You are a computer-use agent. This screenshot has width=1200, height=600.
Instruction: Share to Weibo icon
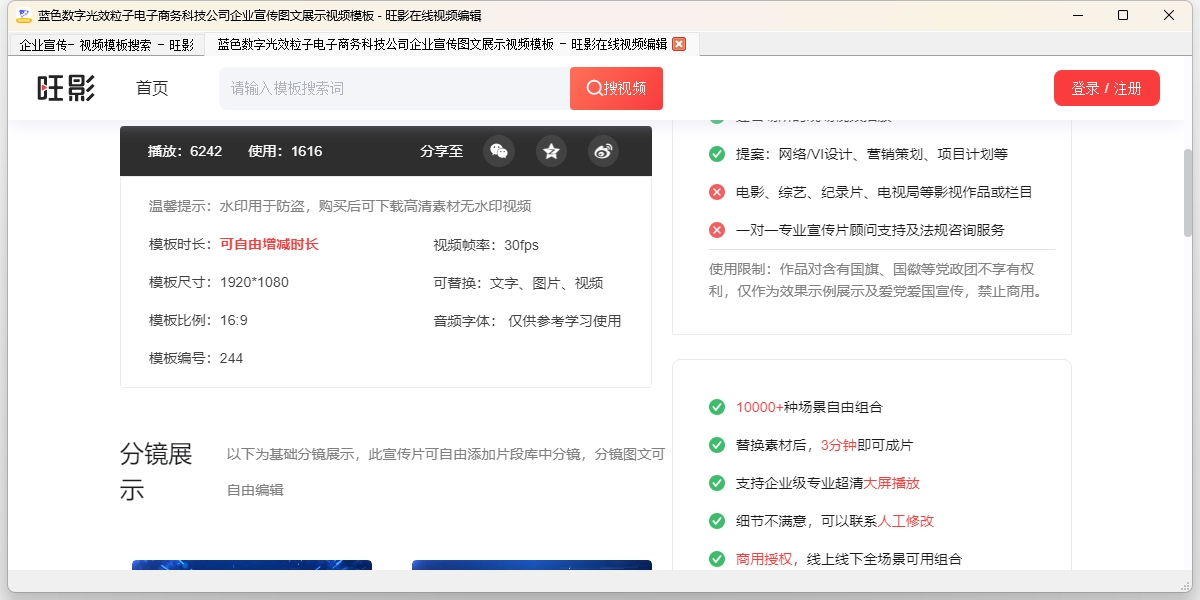pyautogui.click(x=603, y=151)
